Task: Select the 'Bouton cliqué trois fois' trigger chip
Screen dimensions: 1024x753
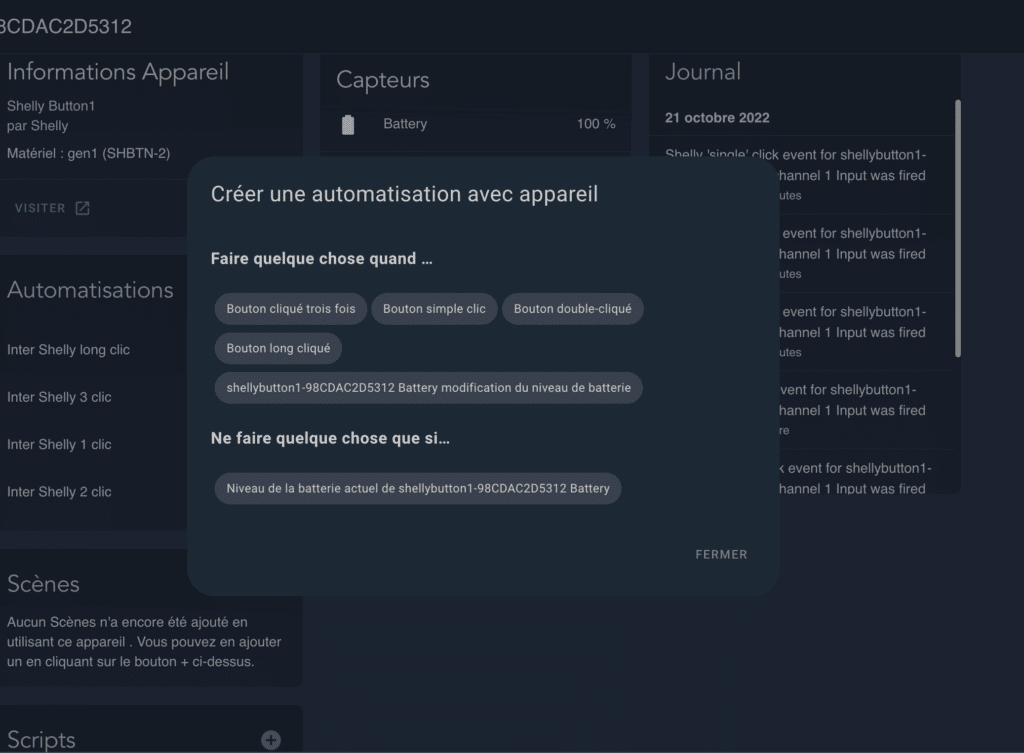Action: pyautogui.click(x=291, y=309)
